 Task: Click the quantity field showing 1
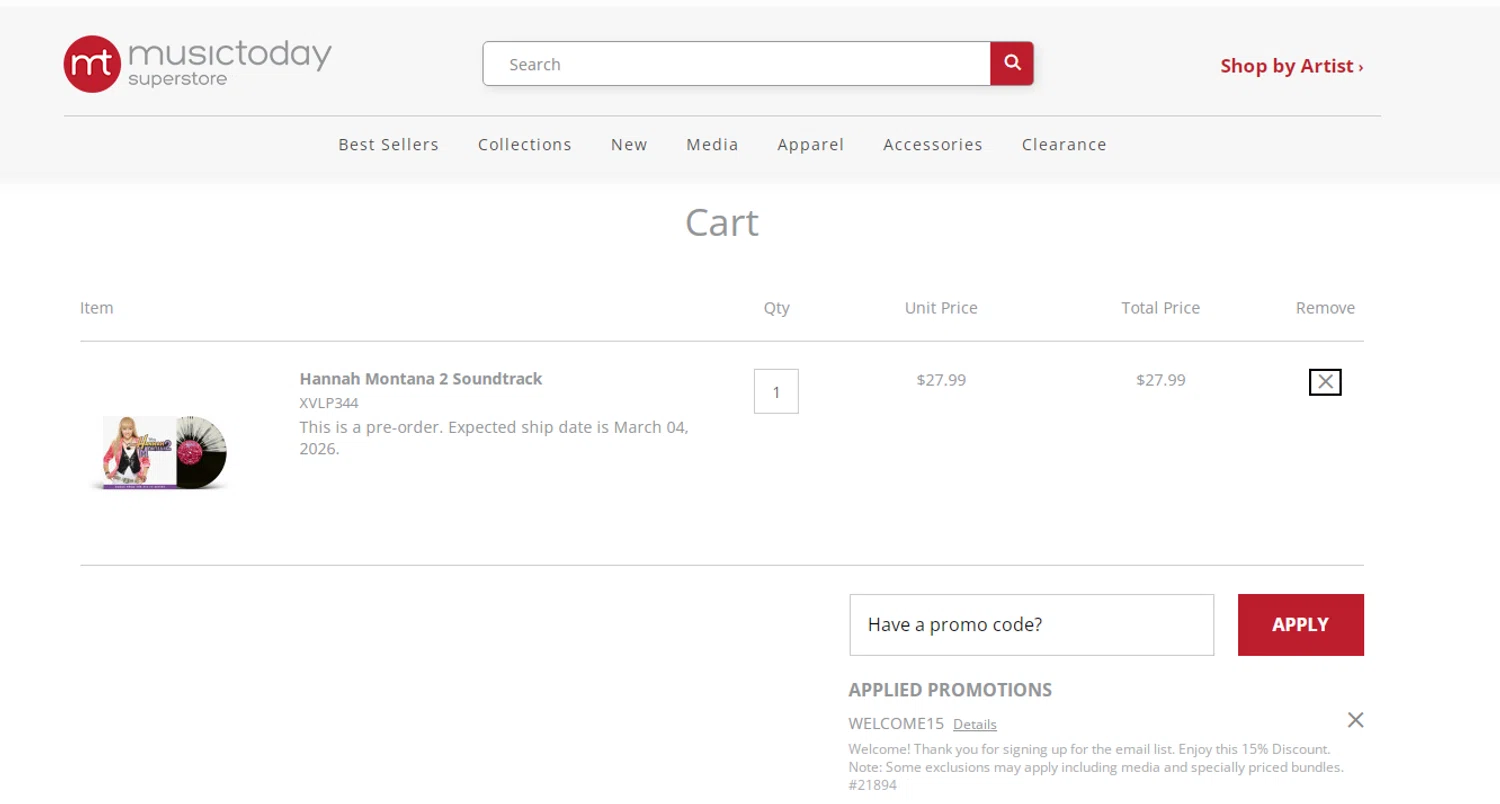point(776,391)
